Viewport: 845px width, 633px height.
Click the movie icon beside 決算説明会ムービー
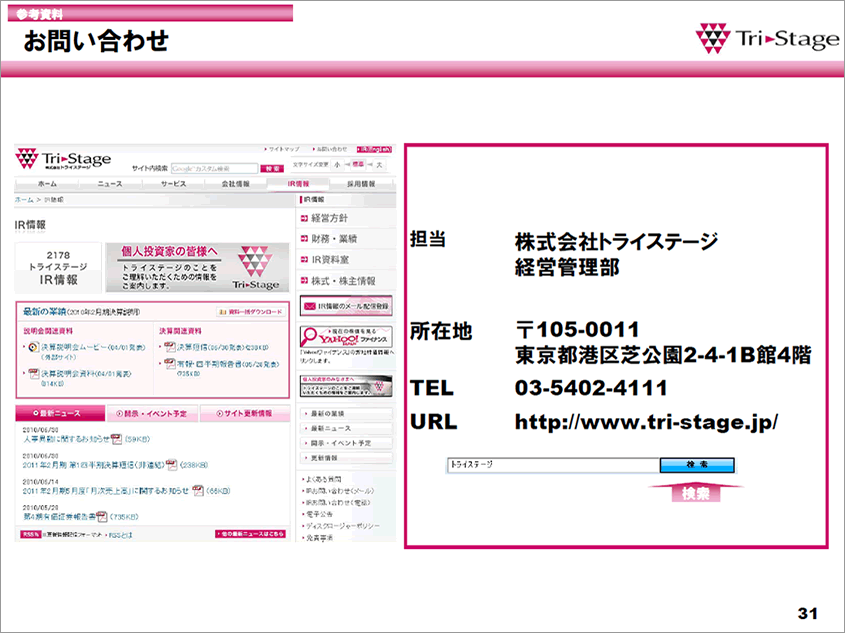tap(33, 347)
